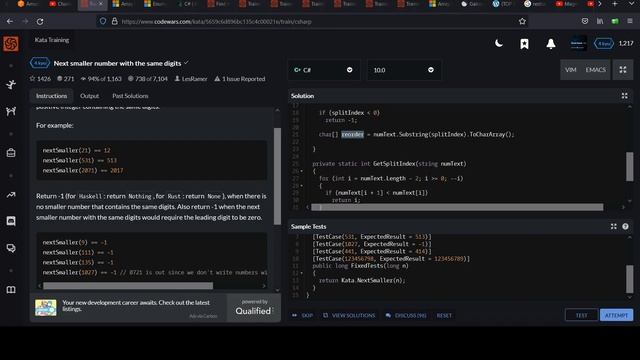Expand the Sample Tests panel
Image resolution: width=640 pixels, height=360 pixels.
point(613,227)
